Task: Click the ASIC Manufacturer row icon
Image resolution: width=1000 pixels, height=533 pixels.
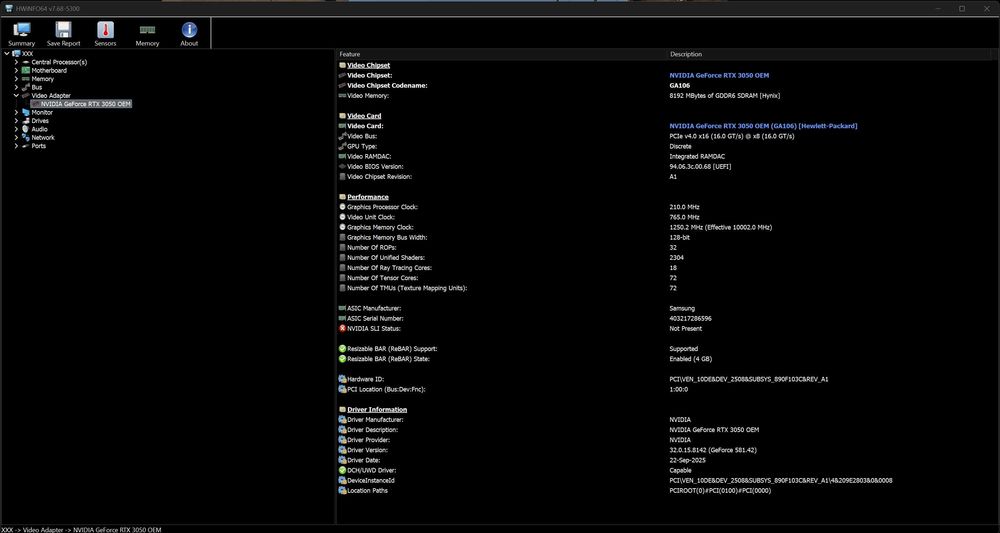Action: [342, 309]
